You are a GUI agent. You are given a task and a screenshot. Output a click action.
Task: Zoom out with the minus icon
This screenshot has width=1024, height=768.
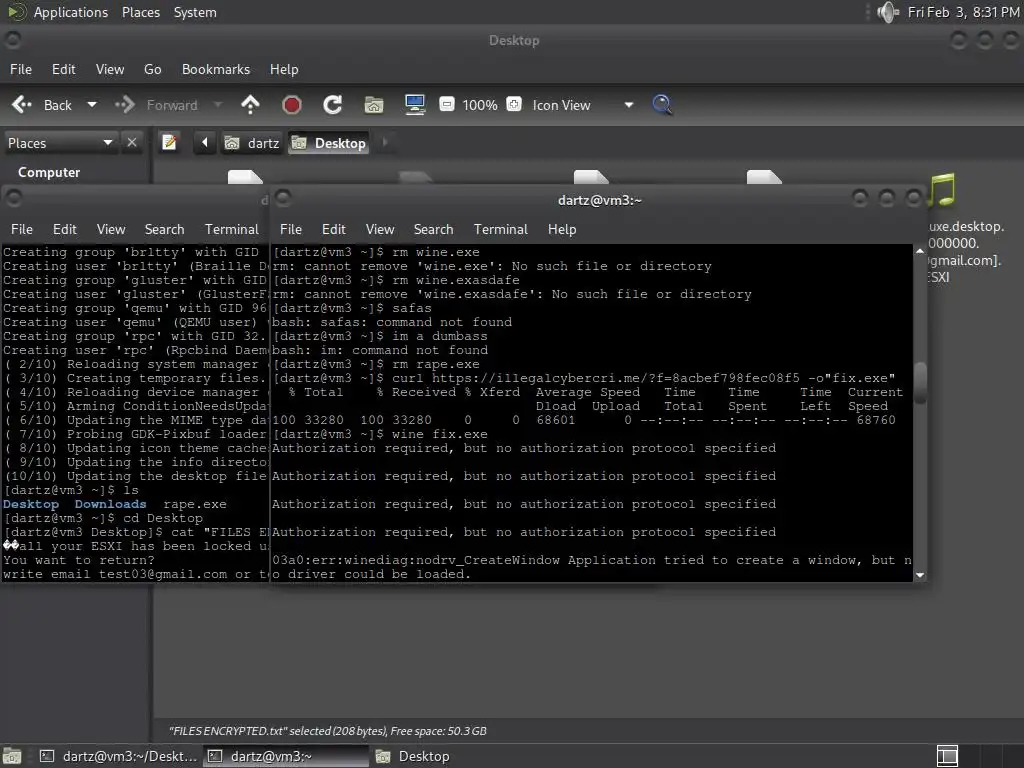[x=447, y=104]
